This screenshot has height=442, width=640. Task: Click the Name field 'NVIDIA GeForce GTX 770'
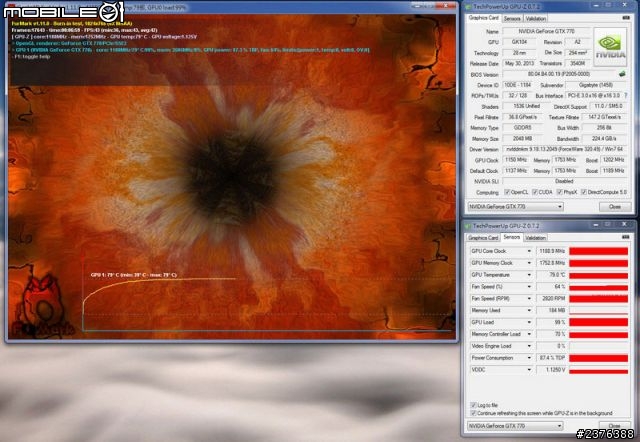(545, 31)
